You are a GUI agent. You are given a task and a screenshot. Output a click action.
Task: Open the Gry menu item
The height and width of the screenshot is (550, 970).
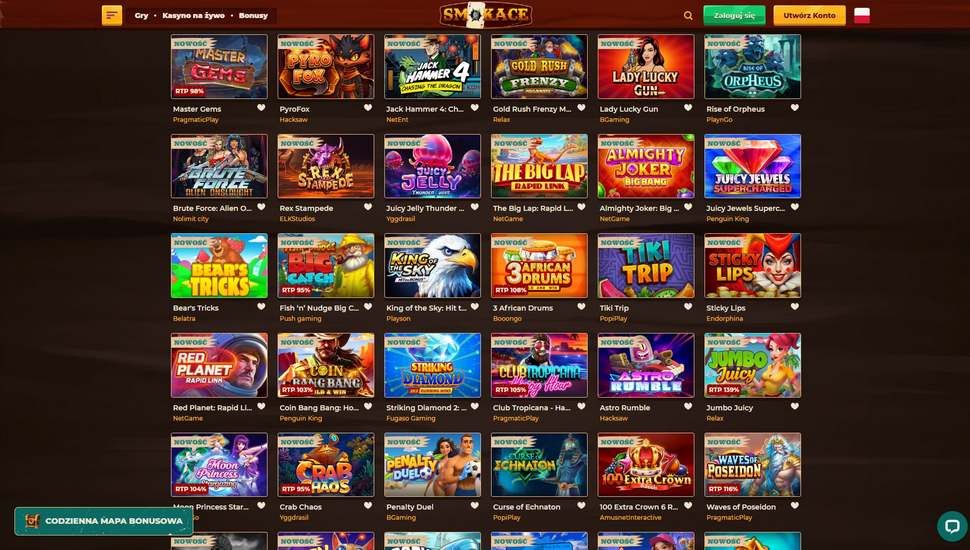pyautogui.click(x=142, y=15)
